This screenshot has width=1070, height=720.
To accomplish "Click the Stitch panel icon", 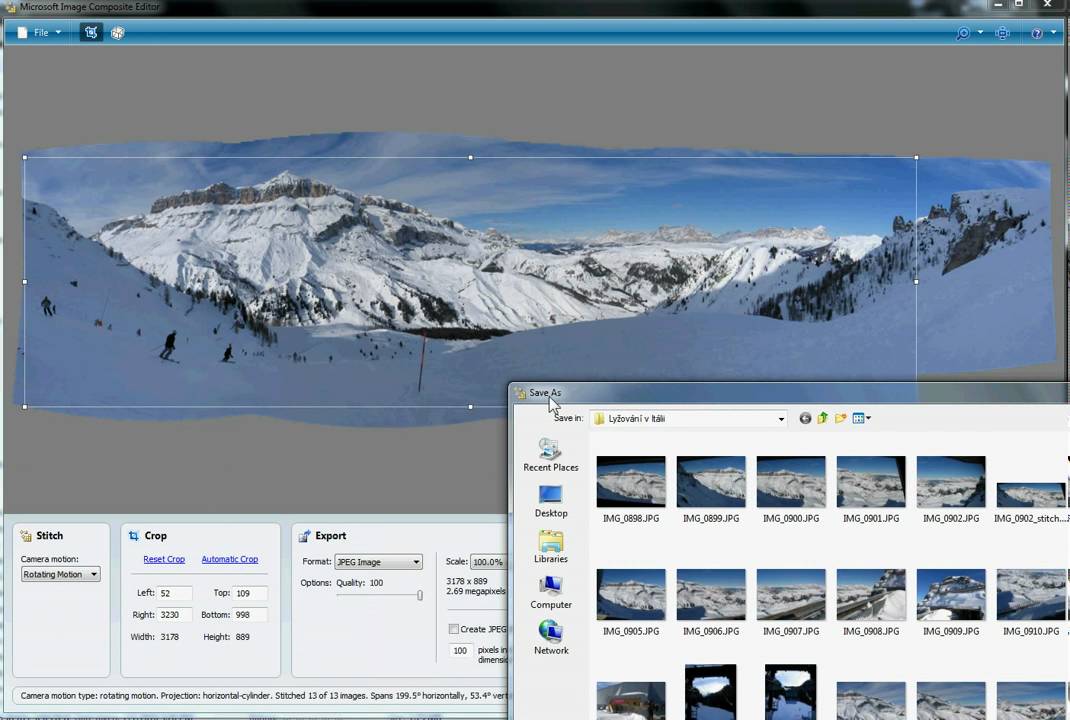I will pos(26,536).
